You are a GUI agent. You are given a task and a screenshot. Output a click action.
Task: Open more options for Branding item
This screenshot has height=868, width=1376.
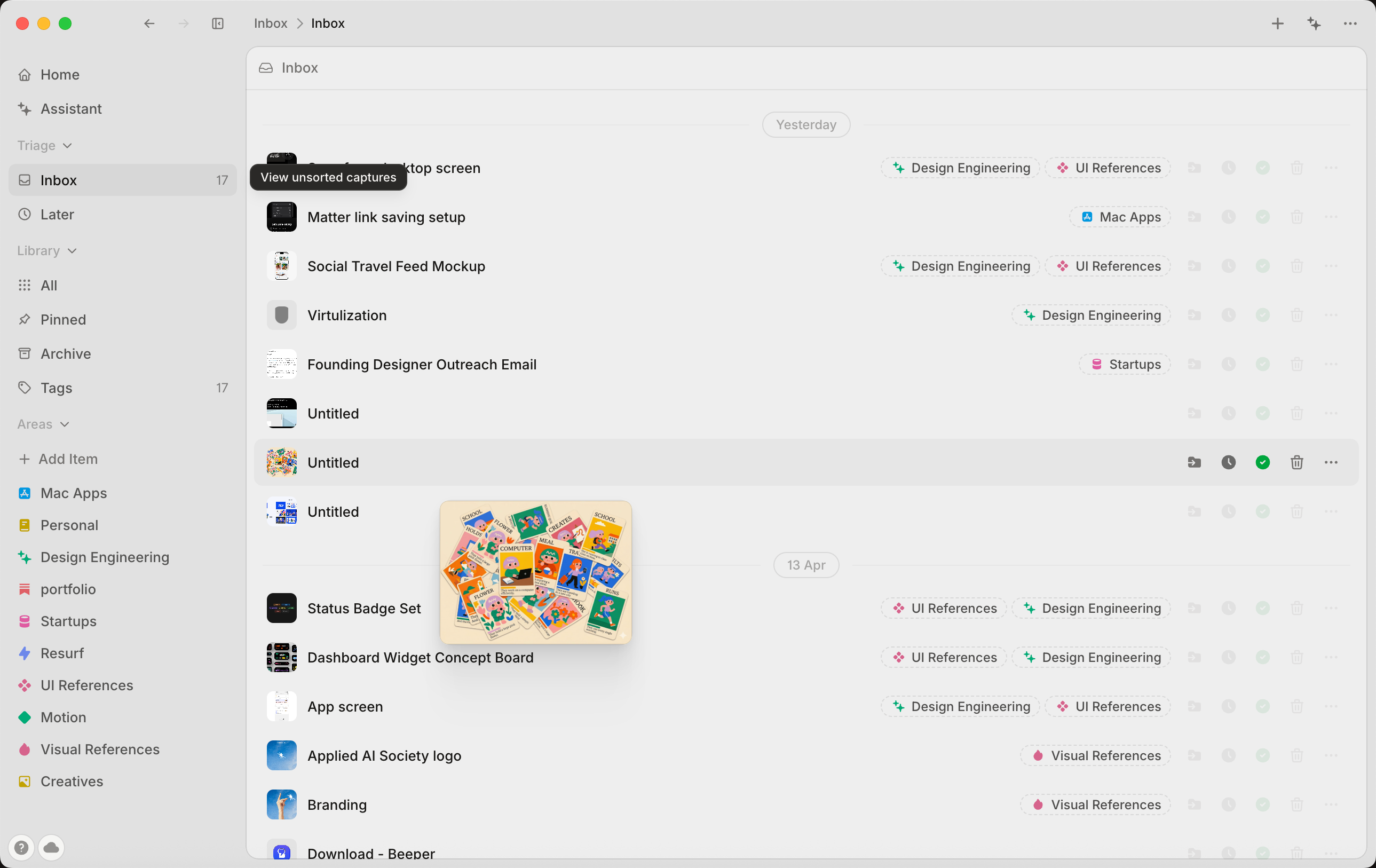pyautogui.click(x=1331, y=804)
